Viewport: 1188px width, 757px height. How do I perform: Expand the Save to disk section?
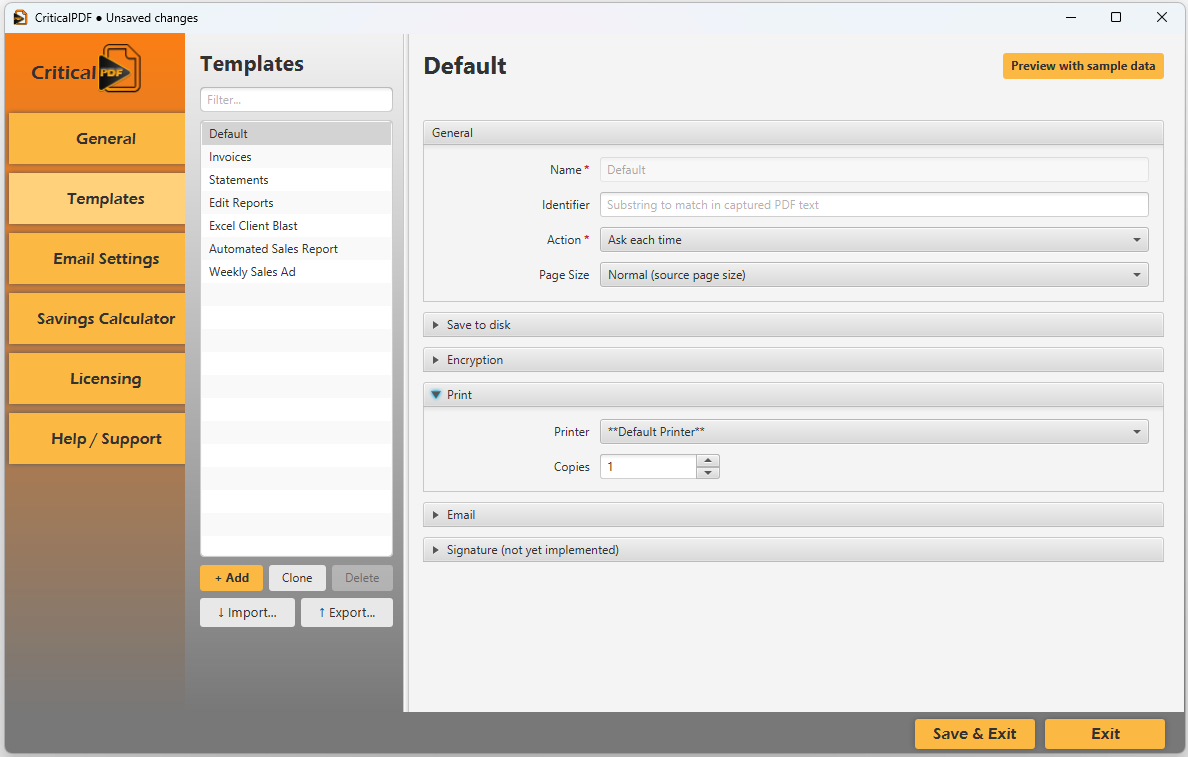(793, 324)
